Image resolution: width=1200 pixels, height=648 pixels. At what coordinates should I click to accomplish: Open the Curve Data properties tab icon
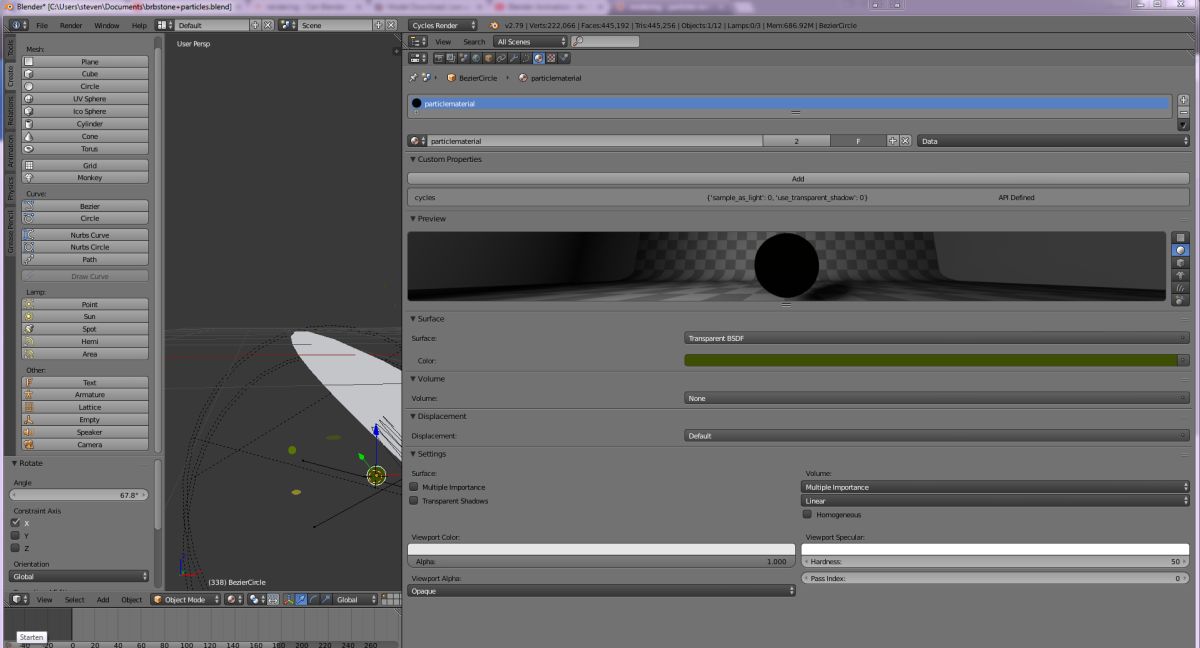click(x=527, y=58)
